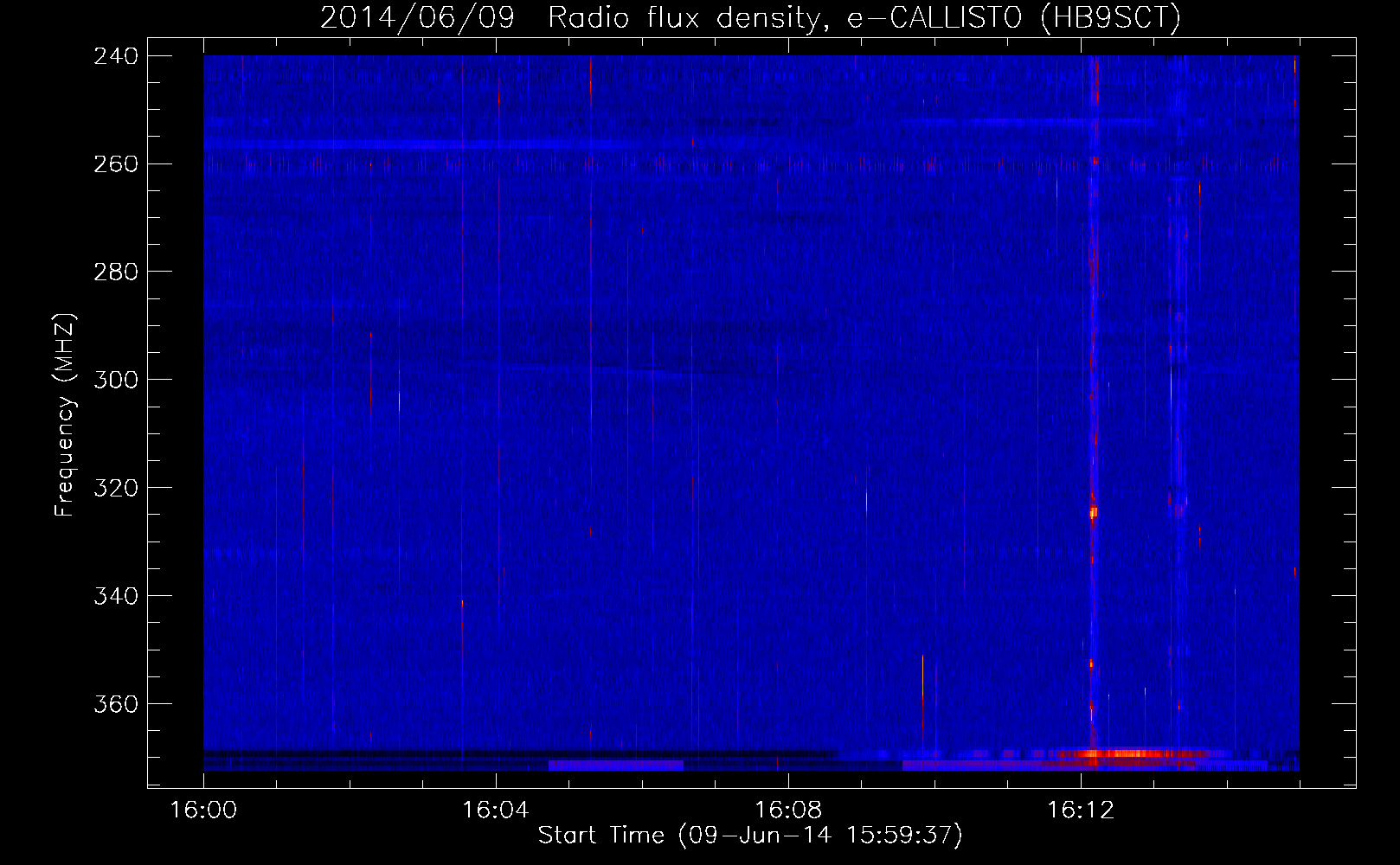The width and height of the screenshot is (1400, 865).
Task: Click the 'Frequency (MHZ)' axis label
Action: tap(65, 414)
